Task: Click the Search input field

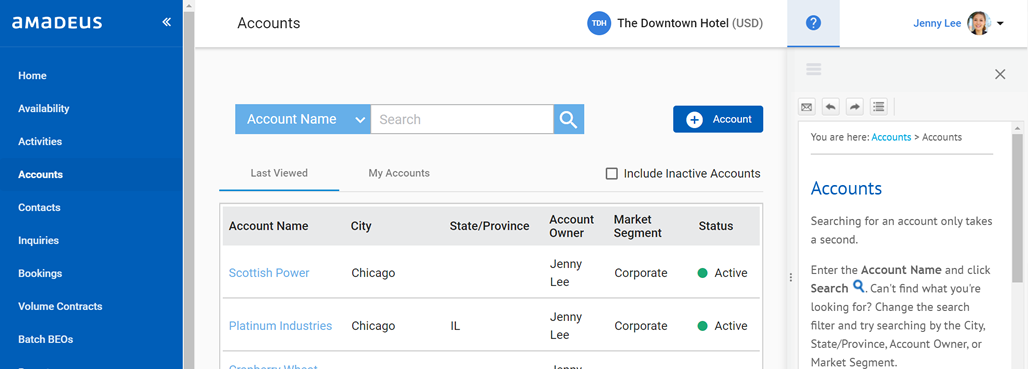Action: [462, 119]
